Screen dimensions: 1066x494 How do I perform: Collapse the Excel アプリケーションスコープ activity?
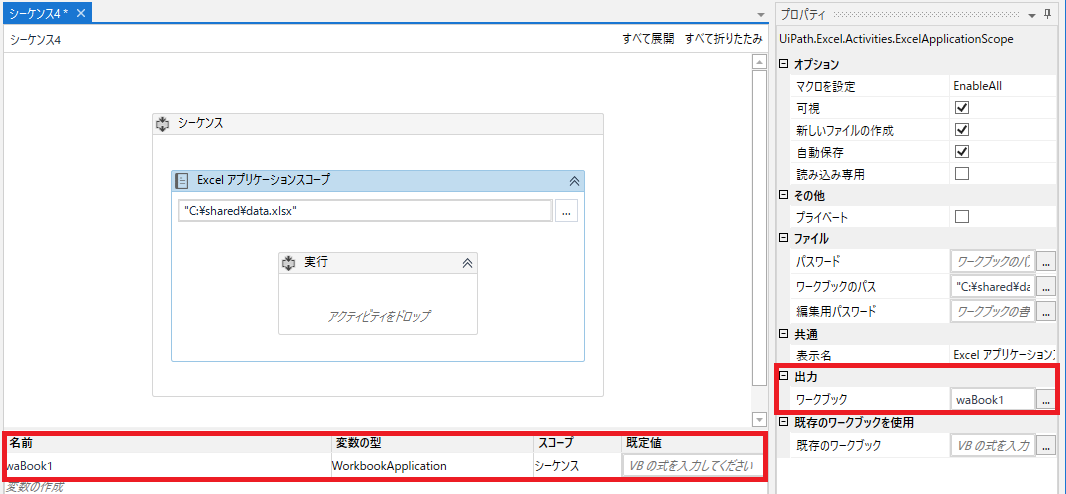click(x=574, y=181)
